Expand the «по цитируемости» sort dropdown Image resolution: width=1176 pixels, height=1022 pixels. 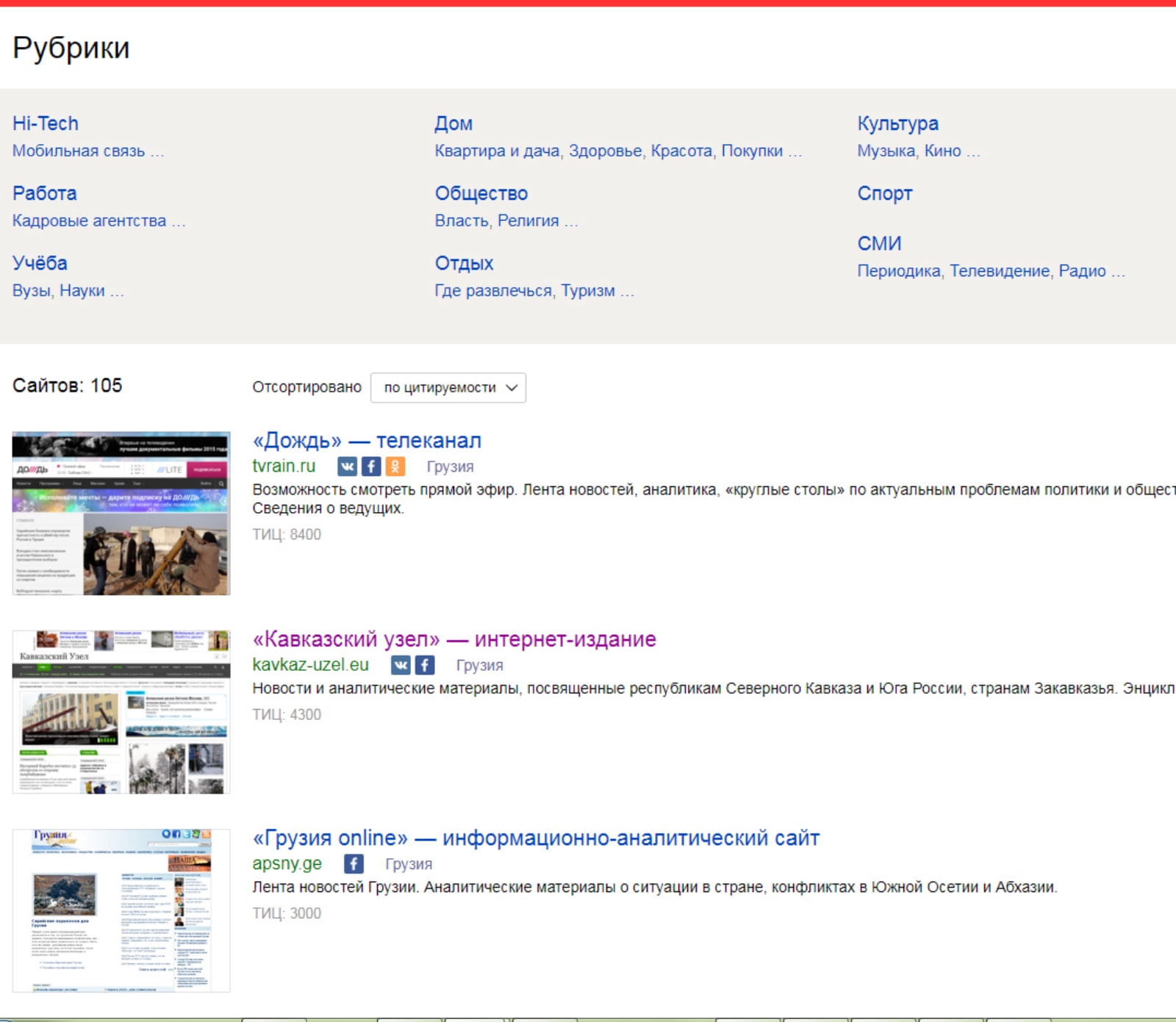click(448, 388)
